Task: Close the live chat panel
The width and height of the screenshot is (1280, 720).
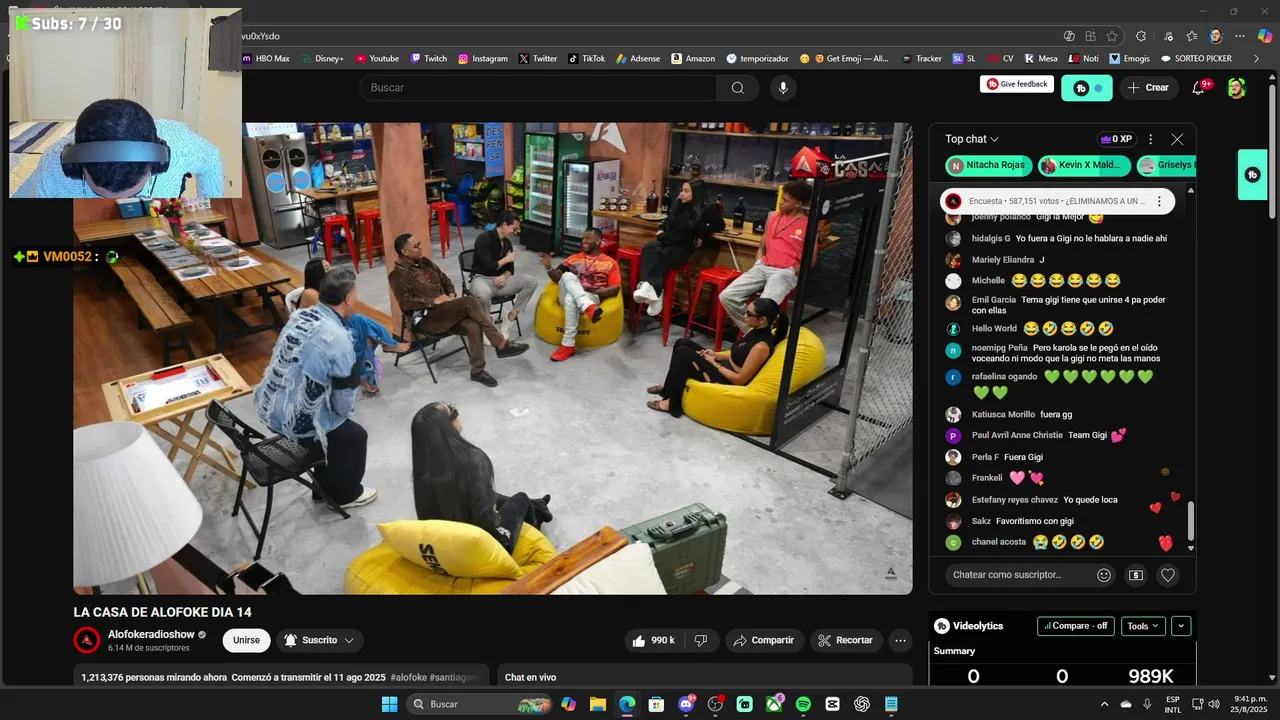Action: 1177,139
